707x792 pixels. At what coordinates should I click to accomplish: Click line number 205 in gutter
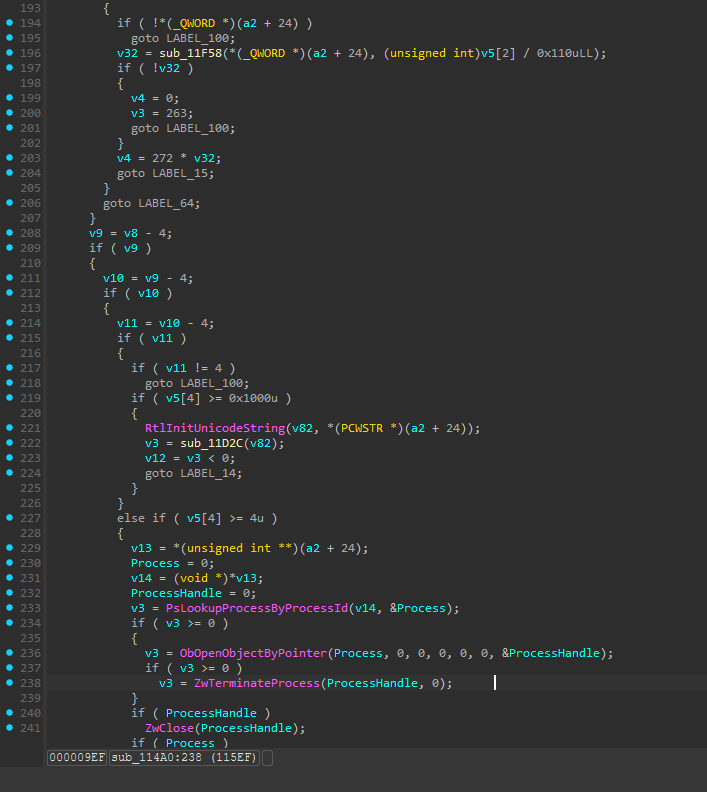30,188
